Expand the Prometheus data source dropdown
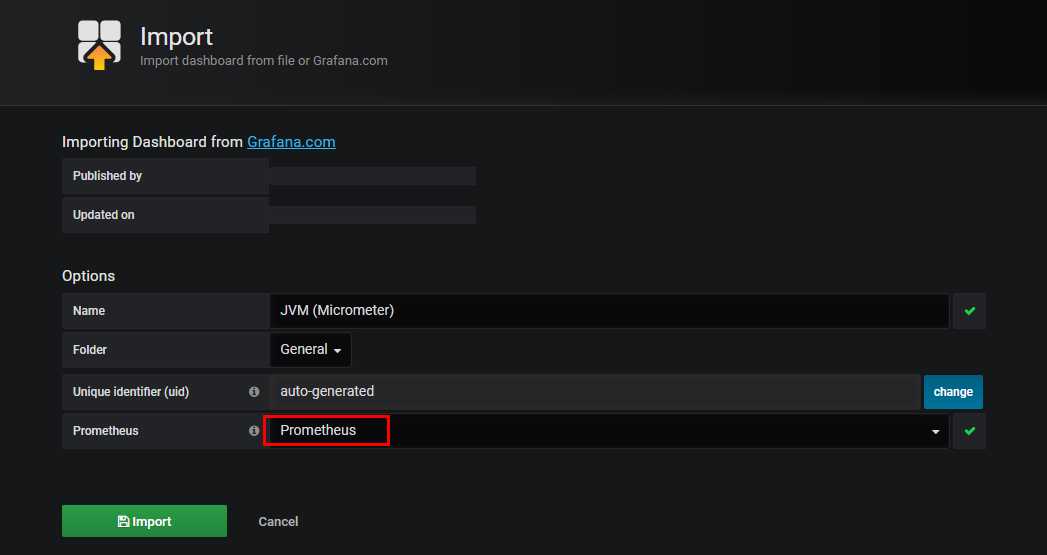Screen dimensions: 1047x555 [609, 431]
